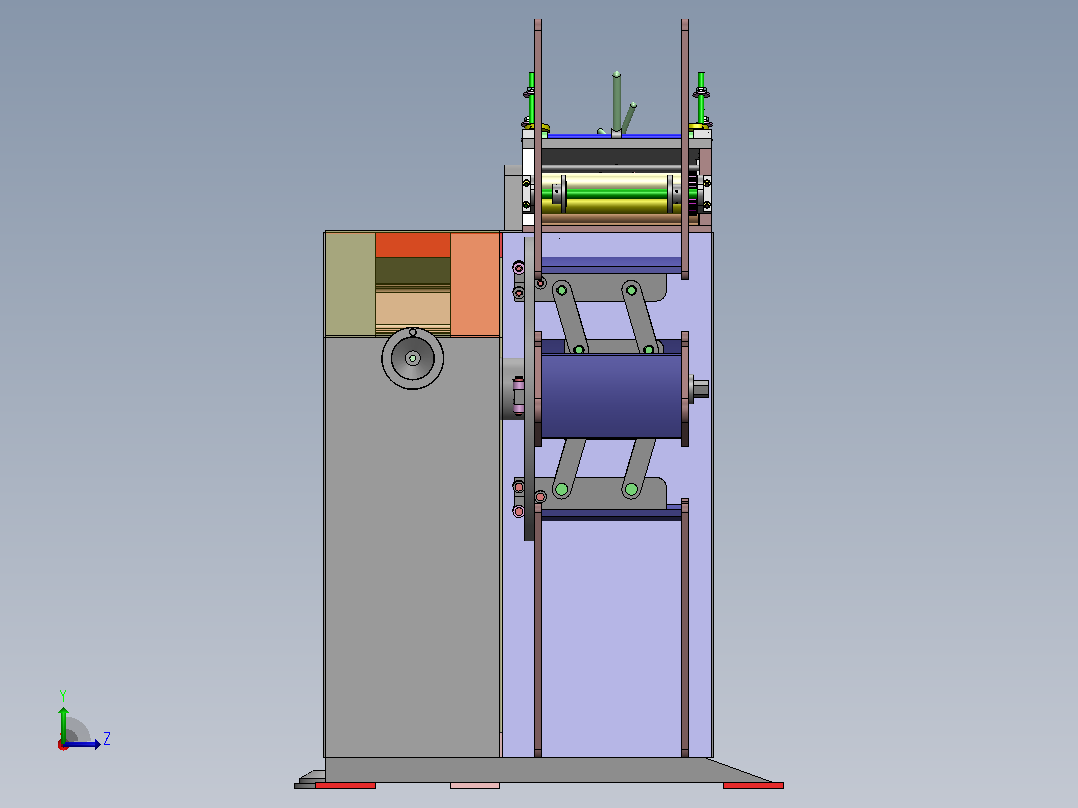Select the red origin point of the triad
This screenshot has width=1078, height=808.
click(x=63, y=745)
